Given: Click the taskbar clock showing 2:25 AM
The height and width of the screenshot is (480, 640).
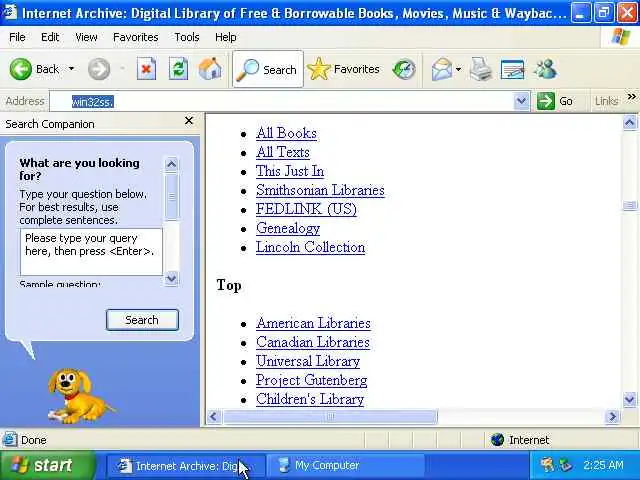Looking at the screenshot, I should [603, 465].
